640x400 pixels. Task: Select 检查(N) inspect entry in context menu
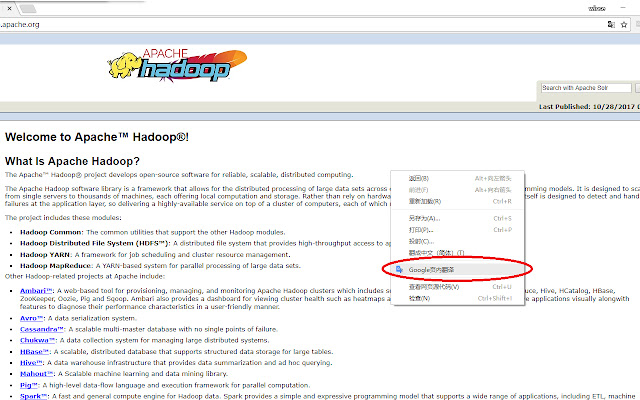458,298
